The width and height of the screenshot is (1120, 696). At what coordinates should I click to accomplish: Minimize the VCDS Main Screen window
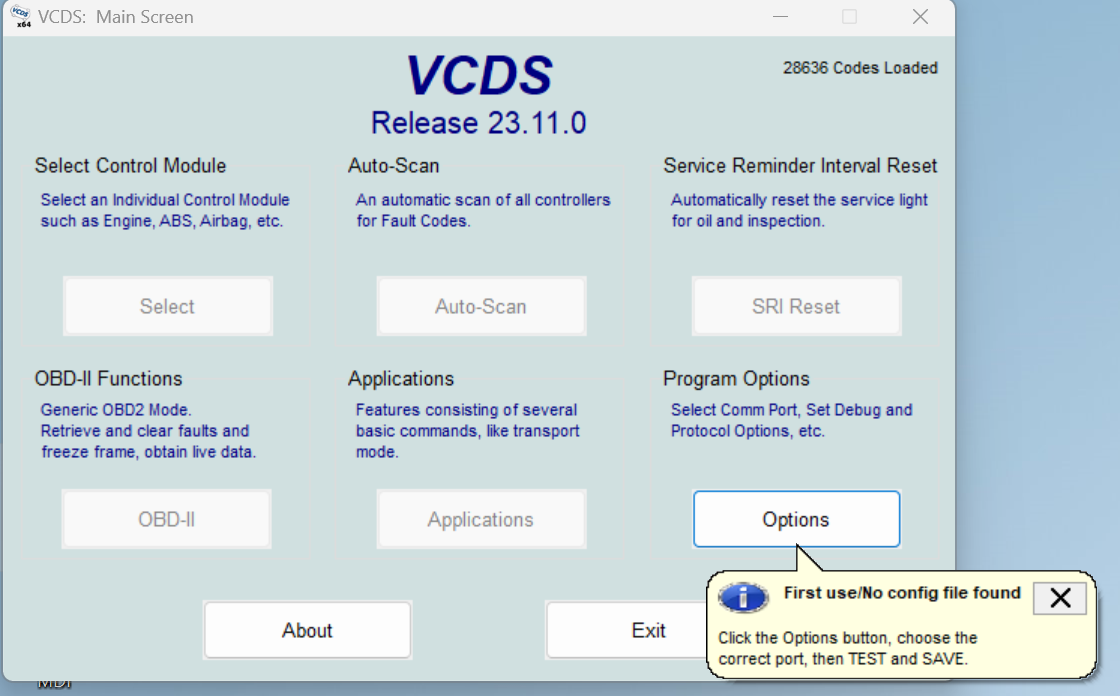click(780, 16)
